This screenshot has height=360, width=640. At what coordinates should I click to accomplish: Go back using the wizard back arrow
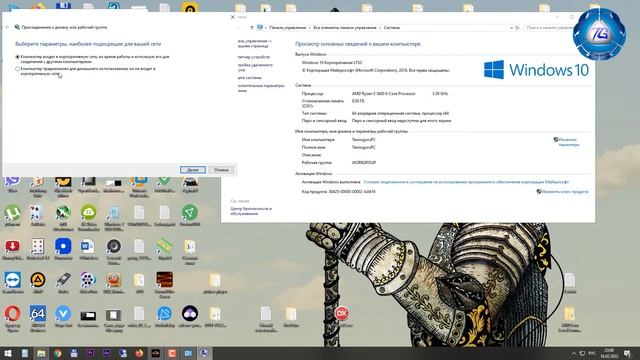point(7,27)
